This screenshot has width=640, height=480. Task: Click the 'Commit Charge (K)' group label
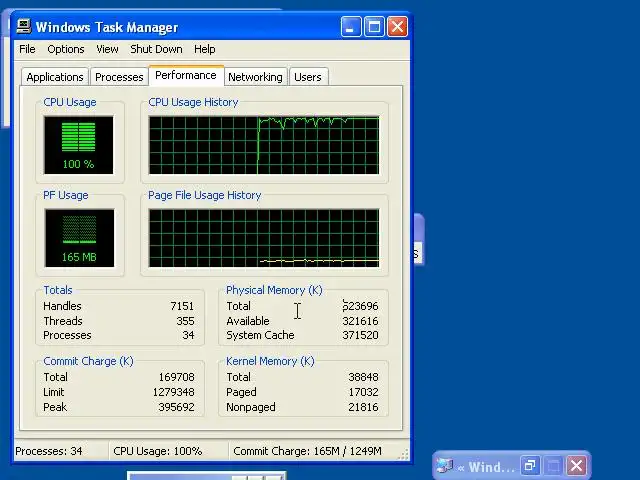click(x=88, y=361)
